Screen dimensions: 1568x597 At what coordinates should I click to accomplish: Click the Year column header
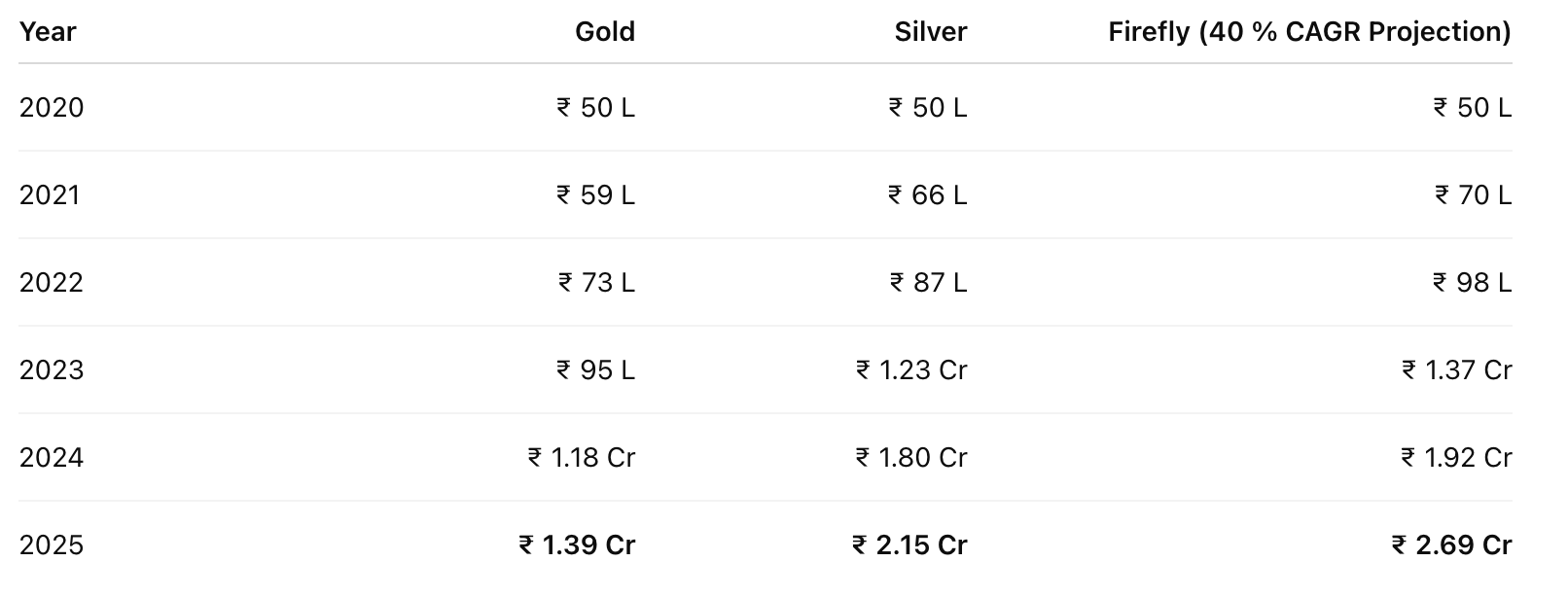click(x=48, y=32)
